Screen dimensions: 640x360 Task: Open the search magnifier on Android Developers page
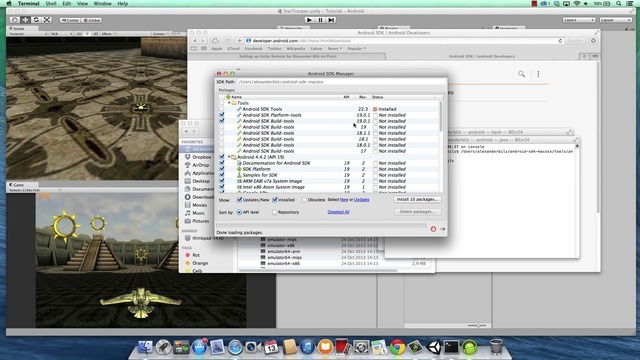[x=521, y=74]
